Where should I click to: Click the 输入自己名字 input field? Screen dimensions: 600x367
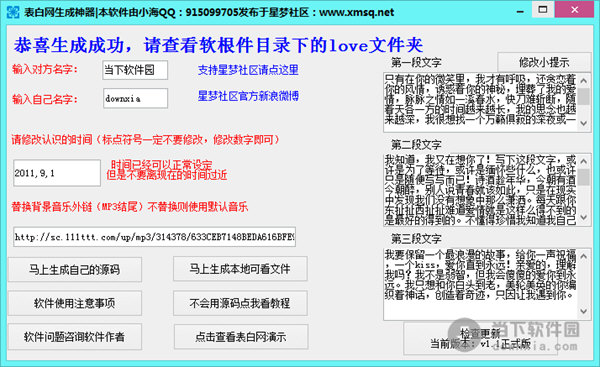[135, 98]
